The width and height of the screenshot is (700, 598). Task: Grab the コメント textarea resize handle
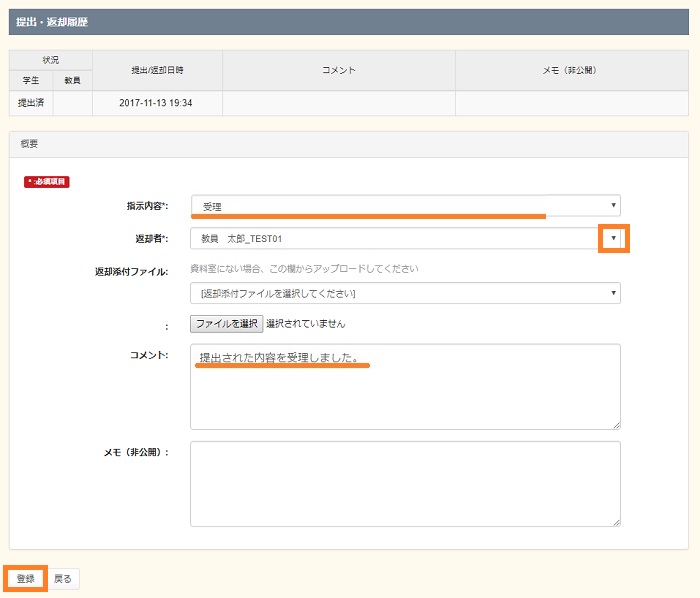click(x=616, y=424)
